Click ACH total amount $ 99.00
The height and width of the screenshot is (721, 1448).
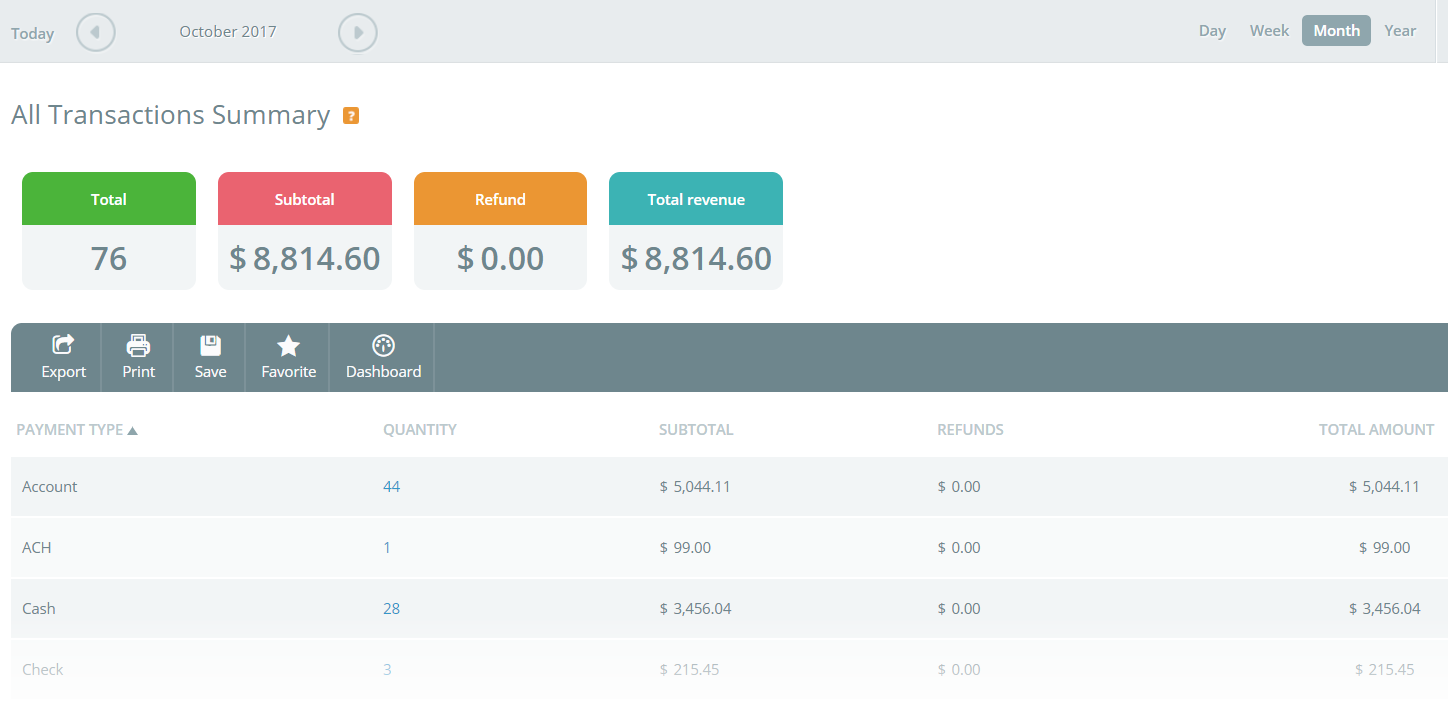[1385, 547]
